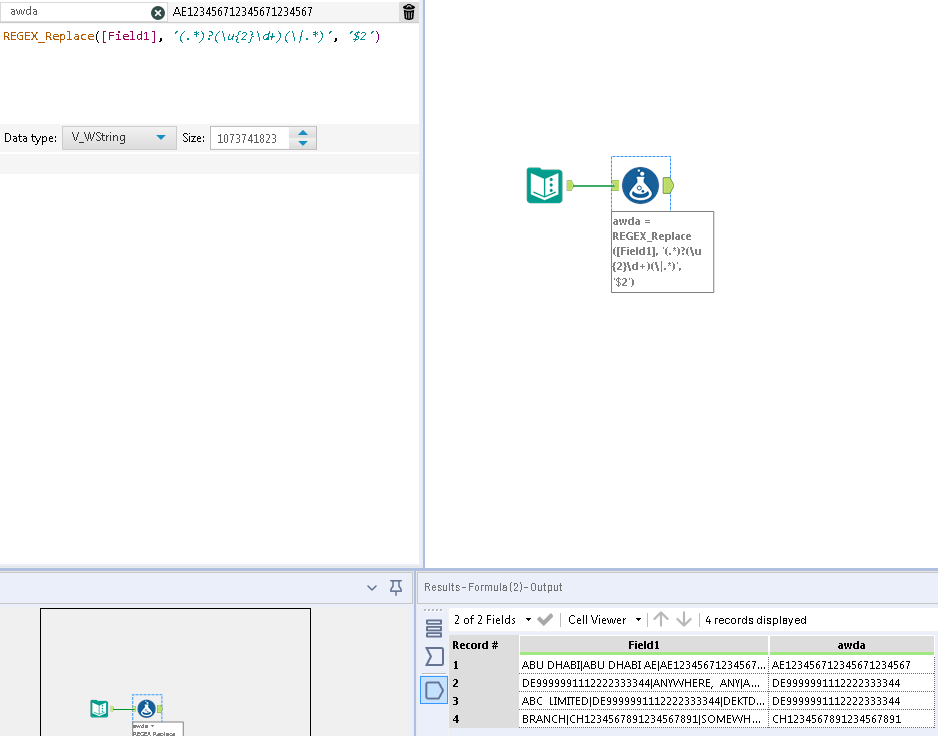Click the Field1 column header in results
938x736 pixels.
[x=643, y=645]
